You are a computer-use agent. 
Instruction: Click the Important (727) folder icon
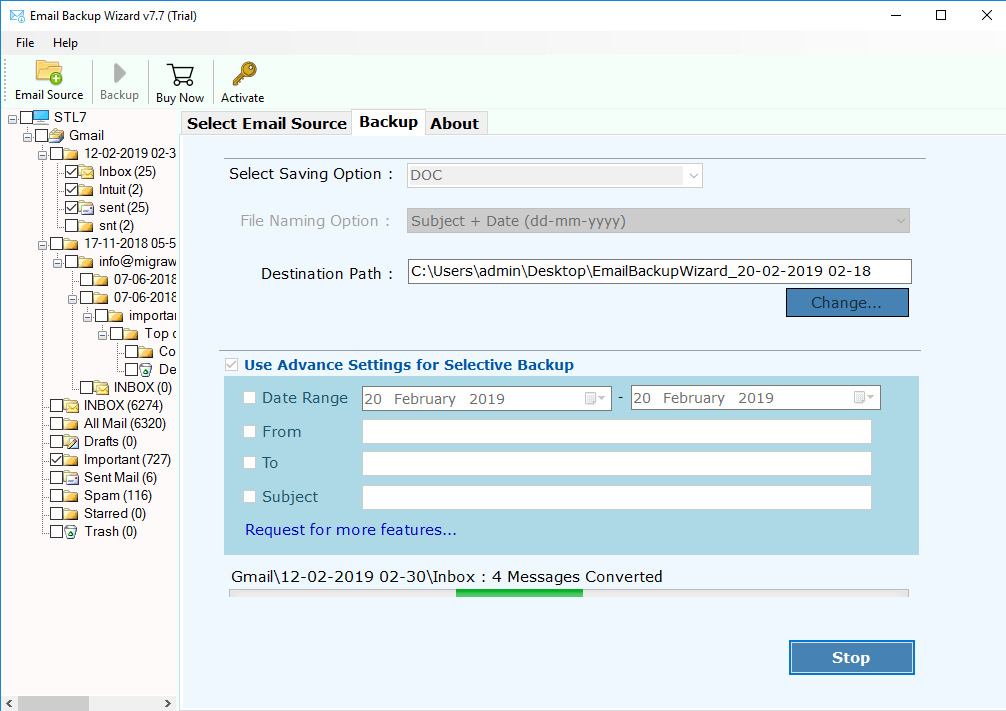click(x=71, y=459)
